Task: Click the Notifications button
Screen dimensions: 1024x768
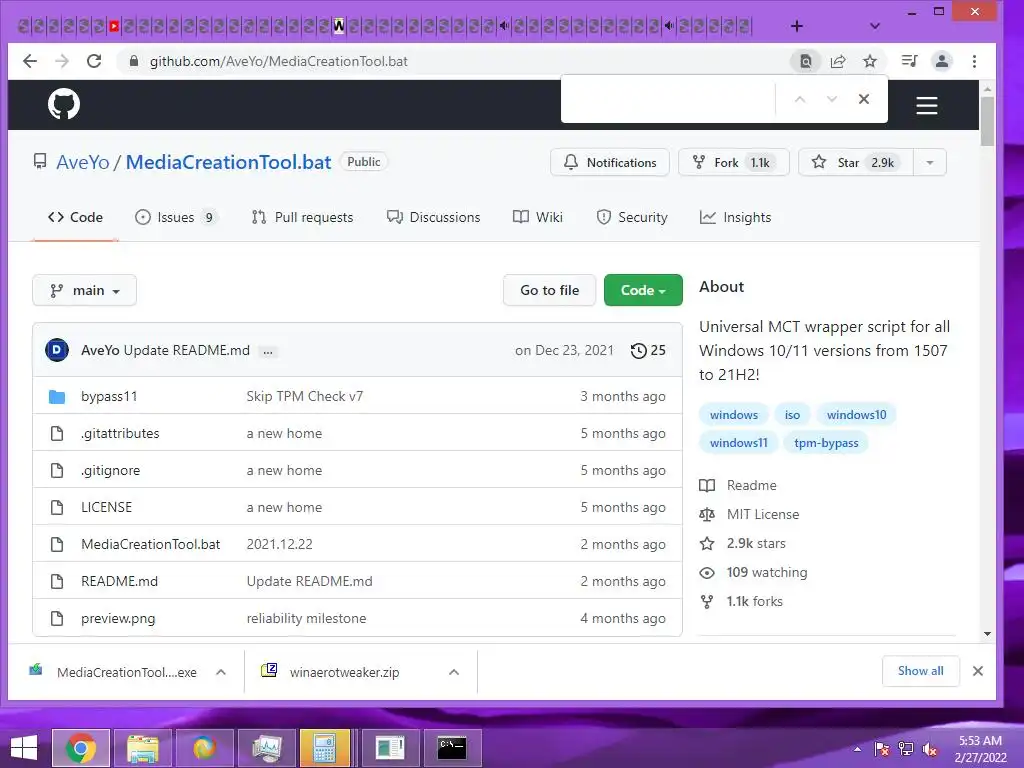Action: (610, 163)
